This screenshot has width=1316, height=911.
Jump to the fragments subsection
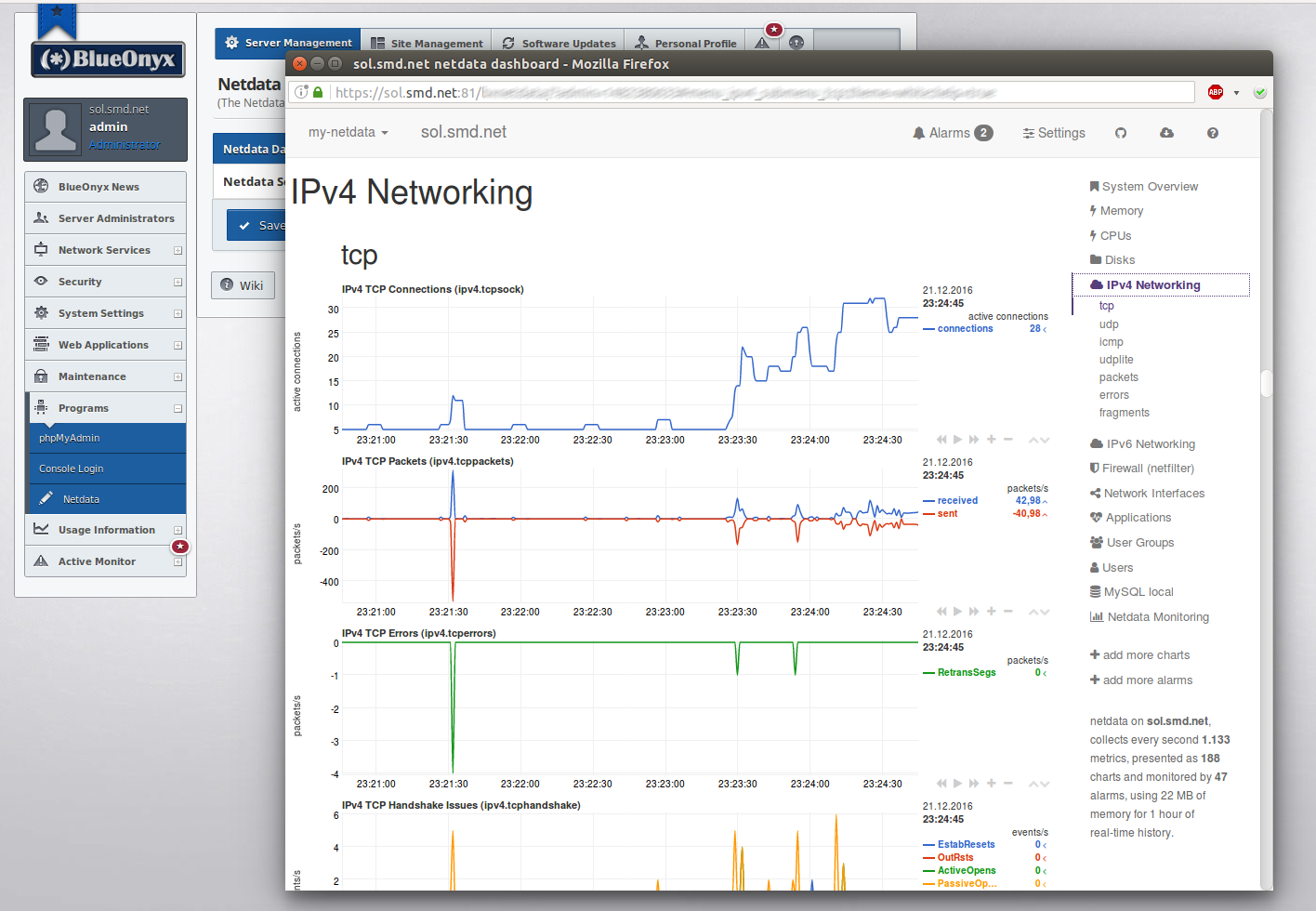pyautogui.click(x=1125, y=413)
